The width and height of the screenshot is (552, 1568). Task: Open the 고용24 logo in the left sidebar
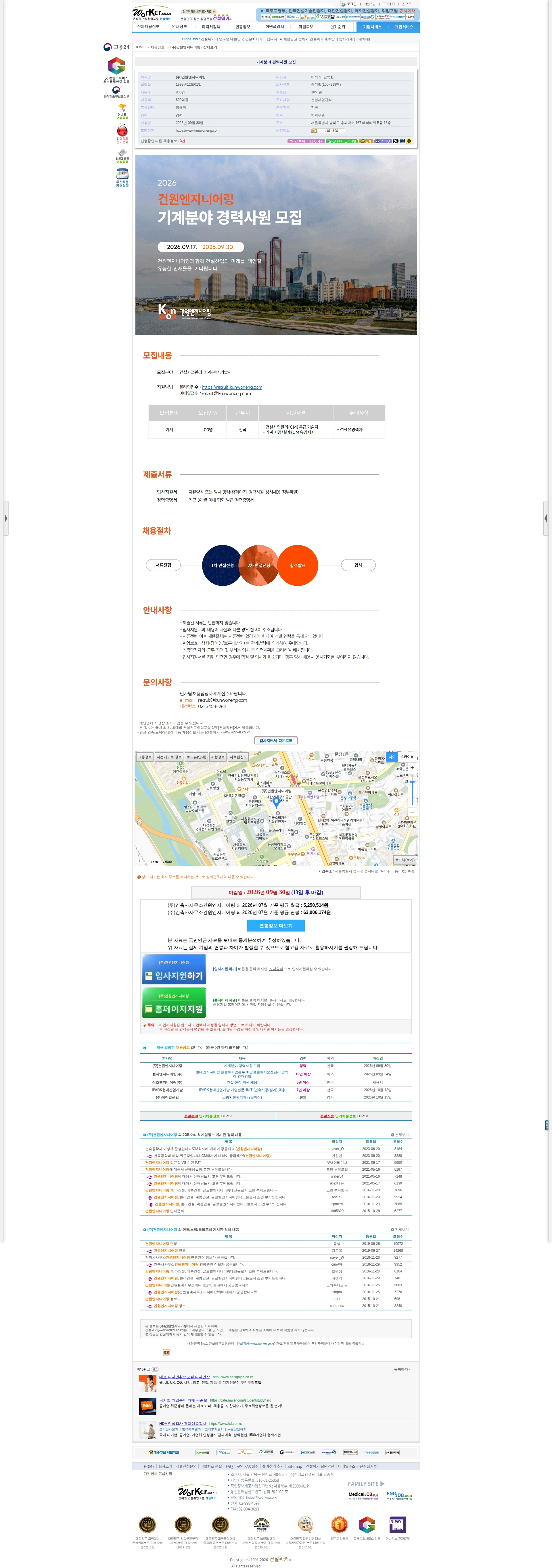pos(116,47)
